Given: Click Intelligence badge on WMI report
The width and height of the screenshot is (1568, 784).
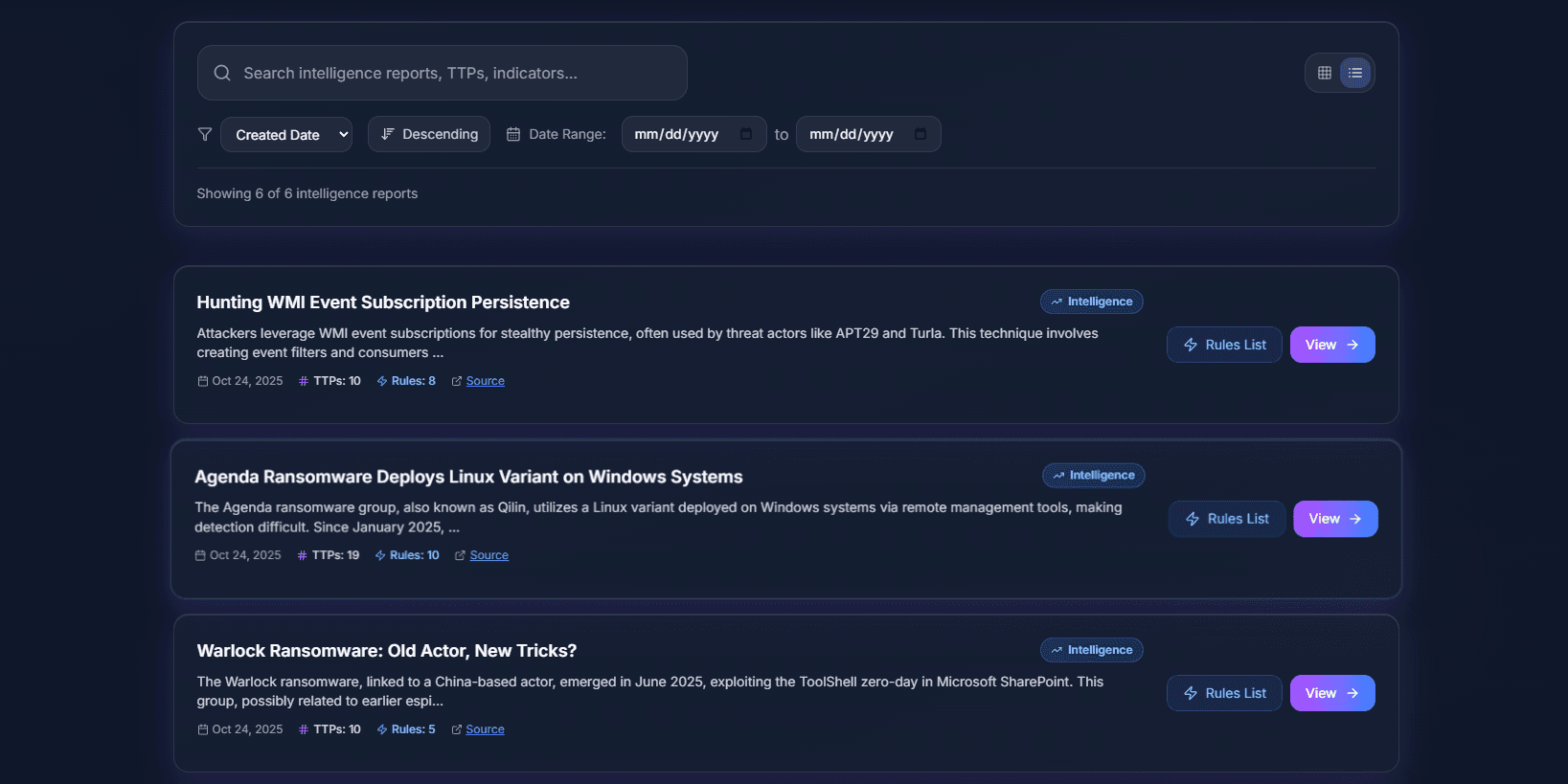Looking at the screenshot, I should click(1091, 302).
